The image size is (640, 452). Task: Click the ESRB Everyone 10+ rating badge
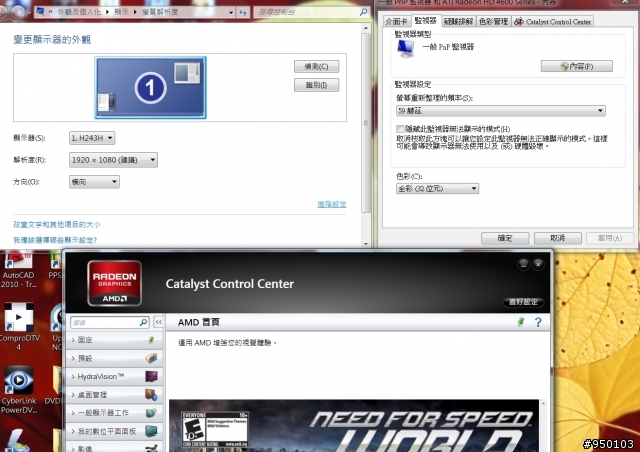click(215, 430)
